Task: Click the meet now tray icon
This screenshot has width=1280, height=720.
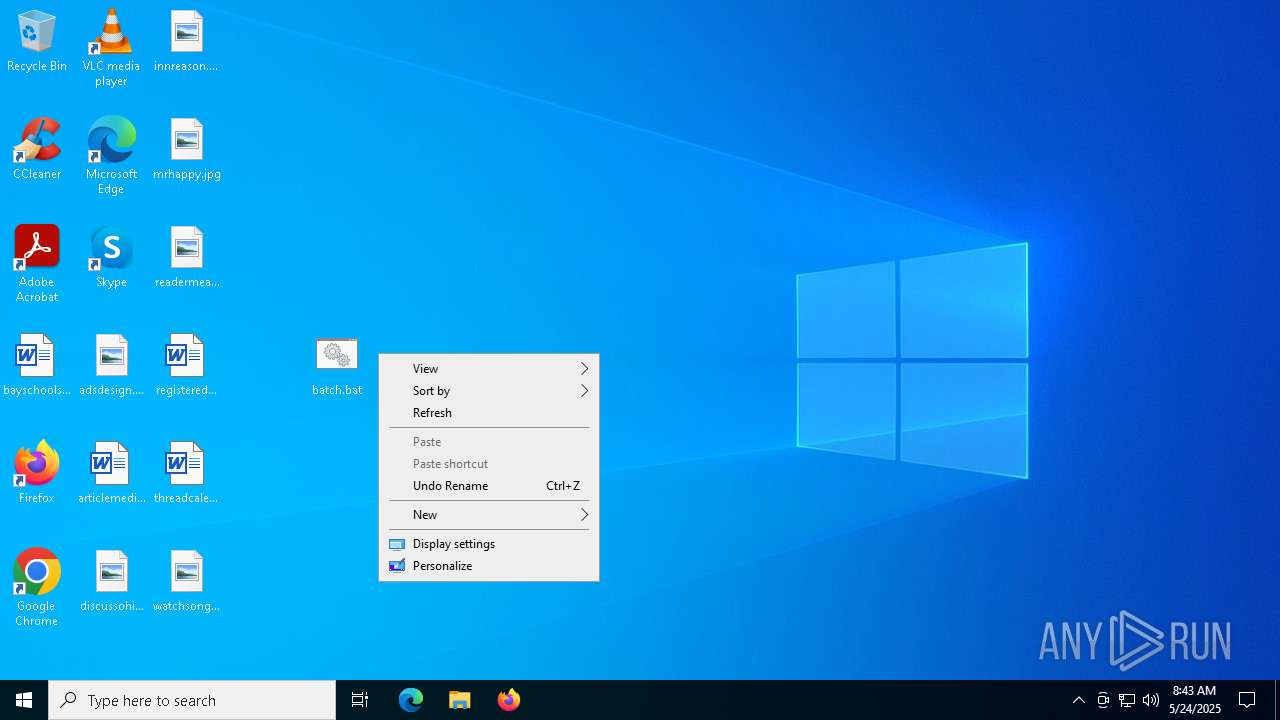Action: point(1103,700)
